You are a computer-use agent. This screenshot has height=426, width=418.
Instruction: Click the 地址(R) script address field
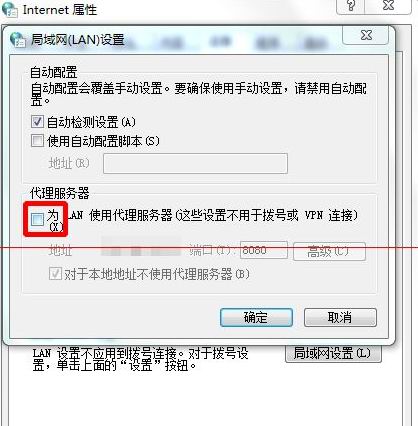pos(195,163)
